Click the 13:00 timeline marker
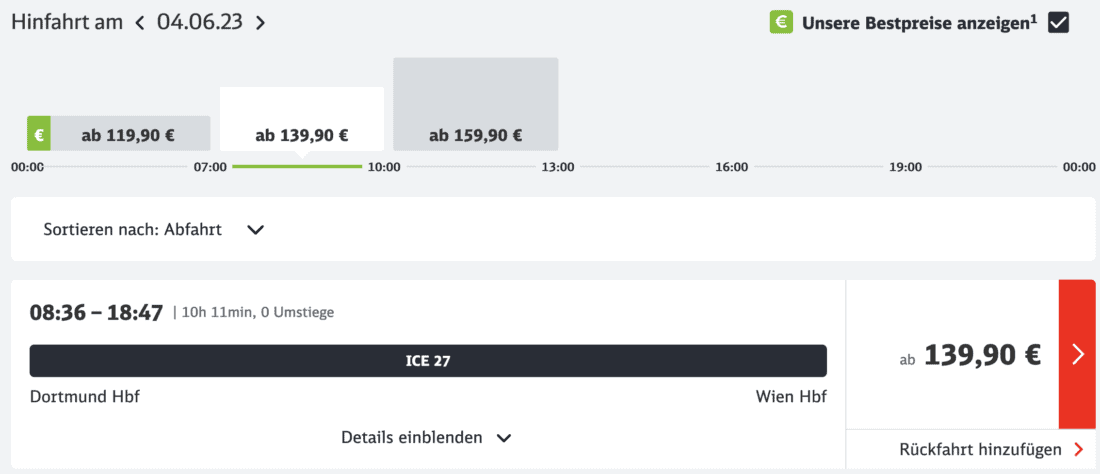The height and width of the screenshot is (474, 1100). [558, 167]
